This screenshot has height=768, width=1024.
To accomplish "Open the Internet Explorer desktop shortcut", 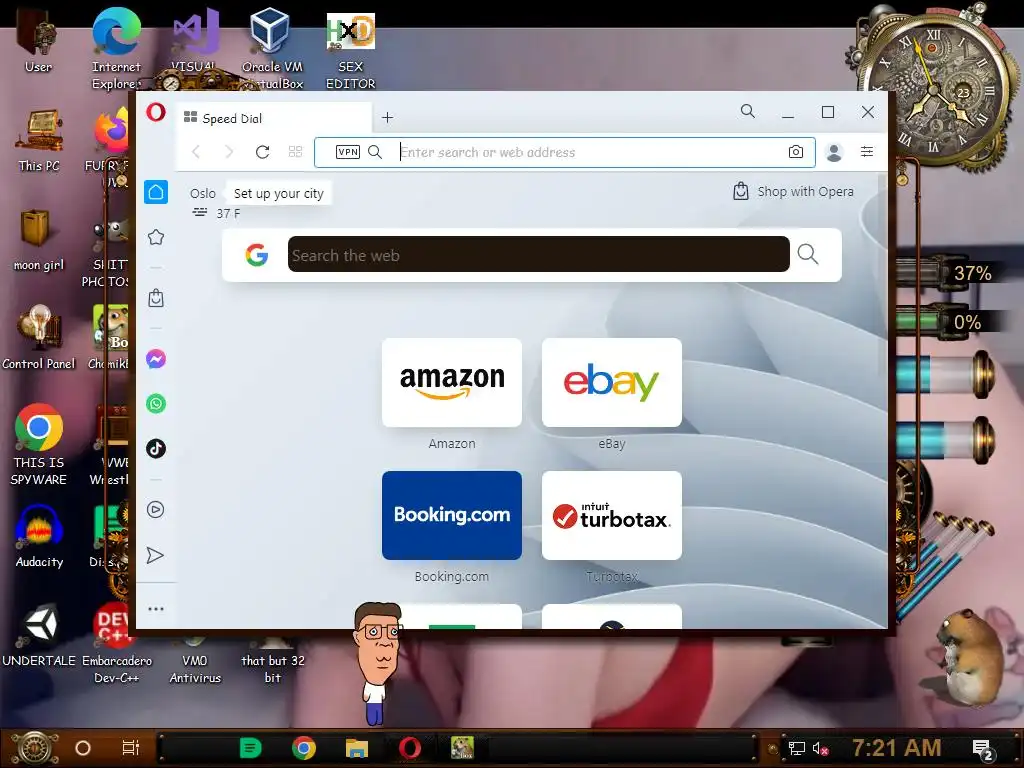I will coord(116,49).
